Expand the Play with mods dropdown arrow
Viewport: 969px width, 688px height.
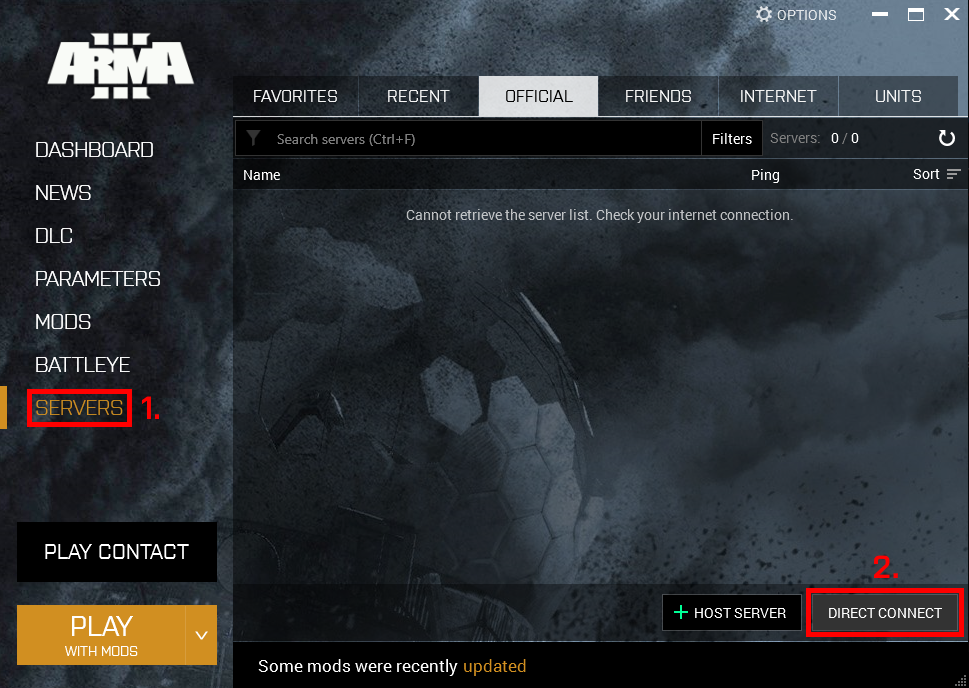[201, 635]
